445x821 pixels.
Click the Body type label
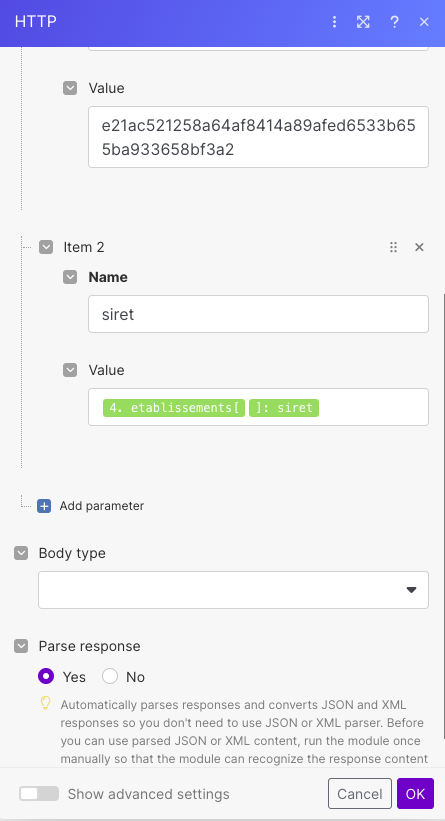coord(72,553)
